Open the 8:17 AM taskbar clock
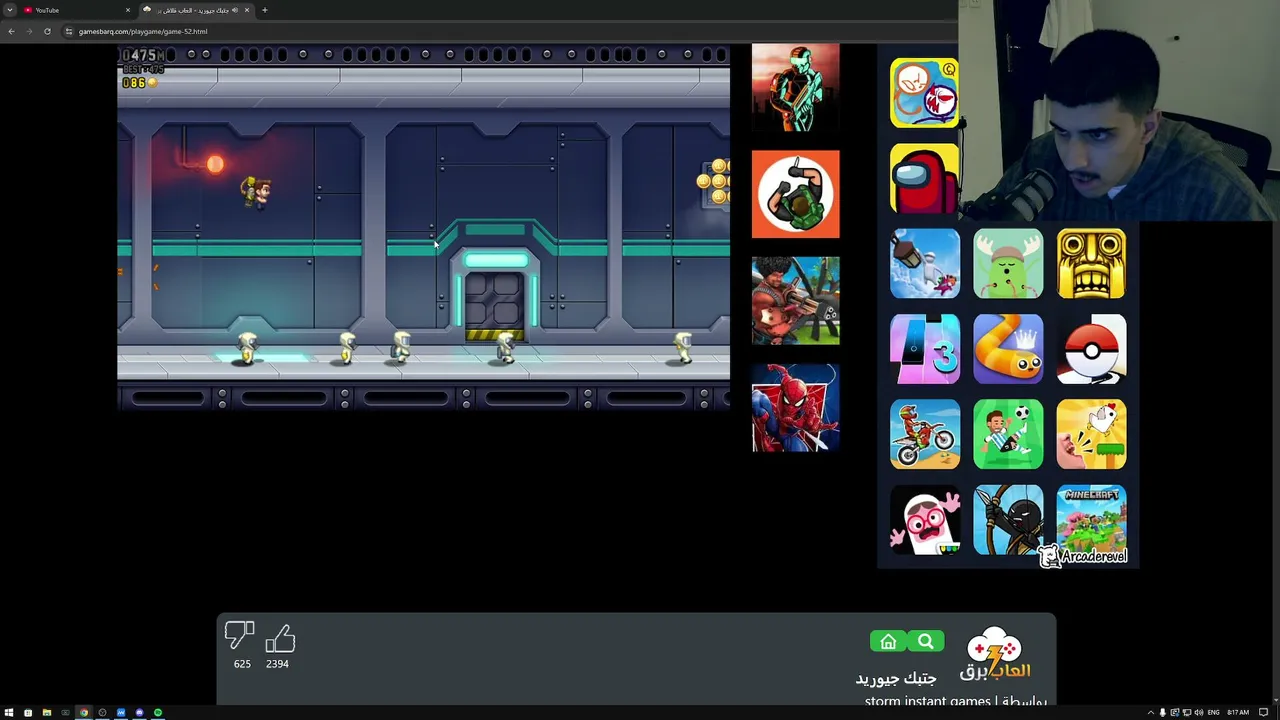Screen dimensions: 1280x720 point(1238,713)
